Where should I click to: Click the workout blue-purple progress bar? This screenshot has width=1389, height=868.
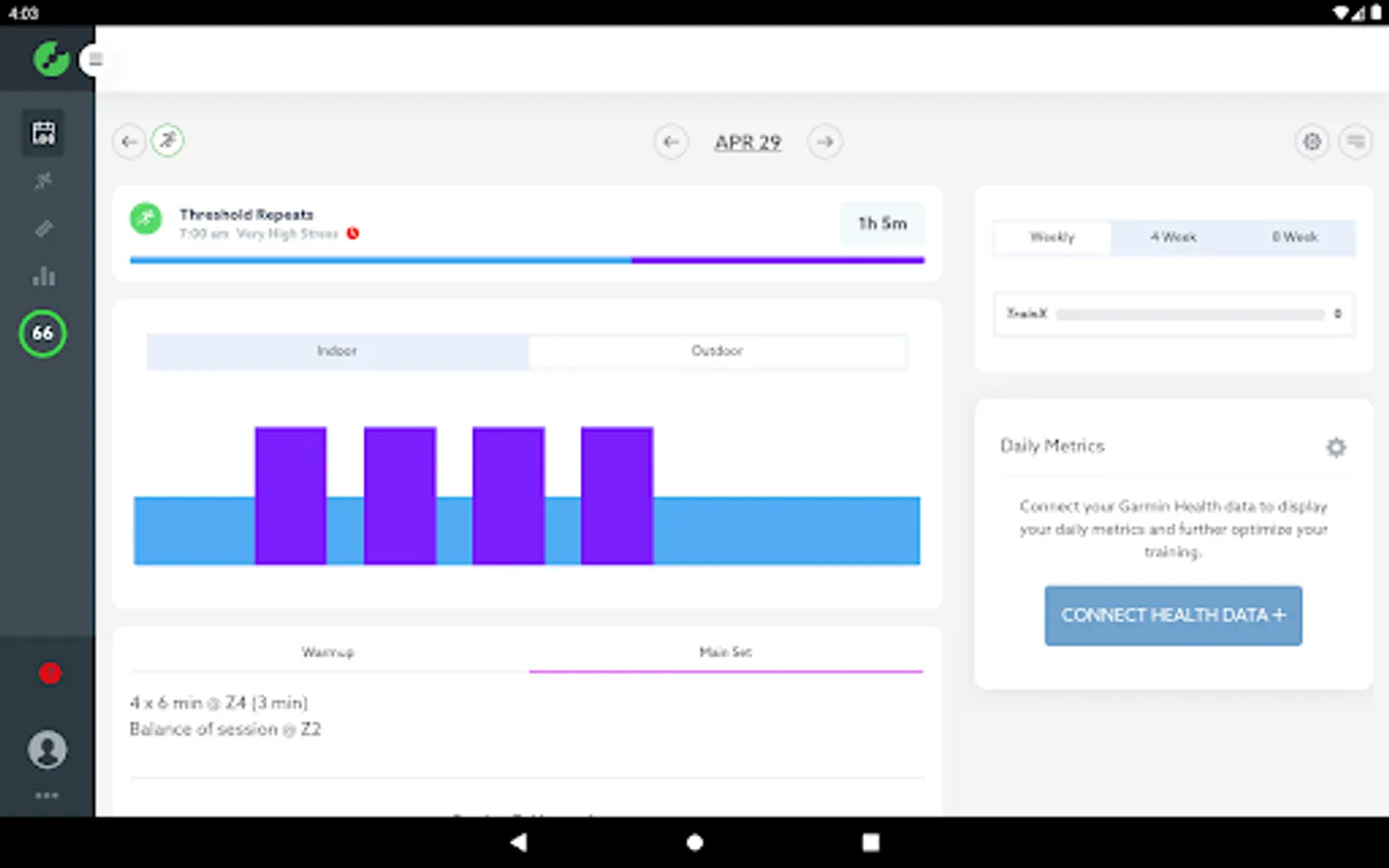click(527, 260)
